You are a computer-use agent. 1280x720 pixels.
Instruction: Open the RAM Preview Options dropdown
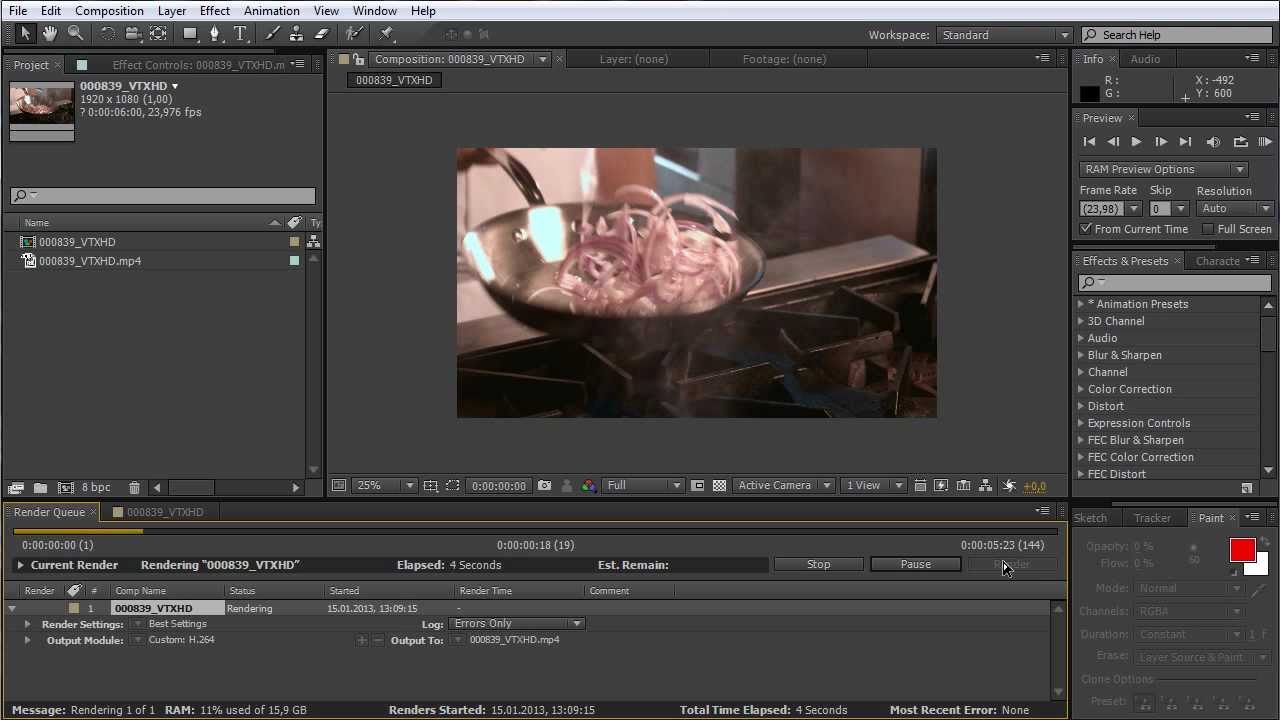pyautogui.click(x=1163, y=169)
